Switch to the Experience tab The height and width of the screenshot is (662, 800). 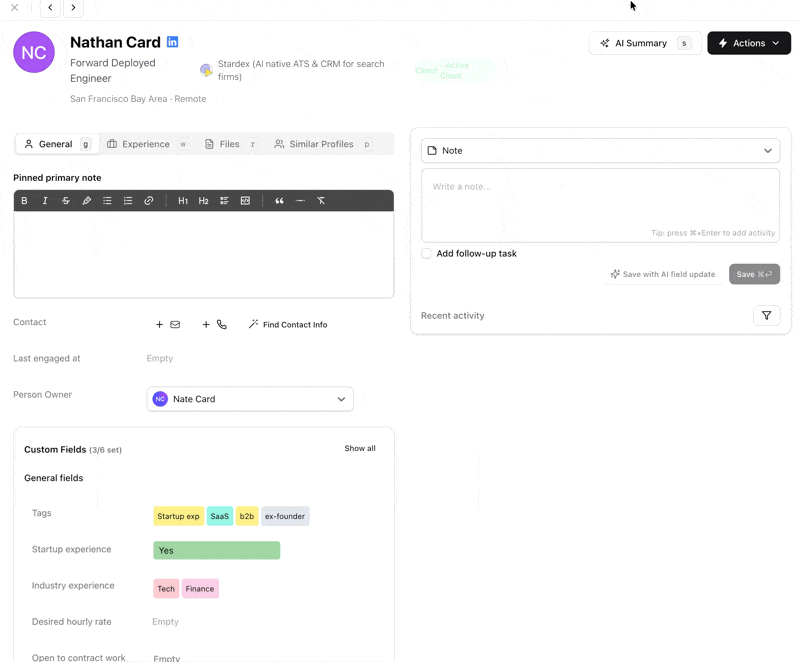pyautogui.click(x=147, y=144)
